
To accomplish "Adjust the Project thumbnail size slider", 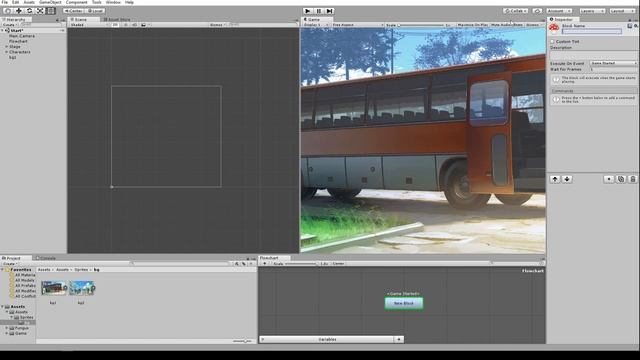I will pos(242,341).
